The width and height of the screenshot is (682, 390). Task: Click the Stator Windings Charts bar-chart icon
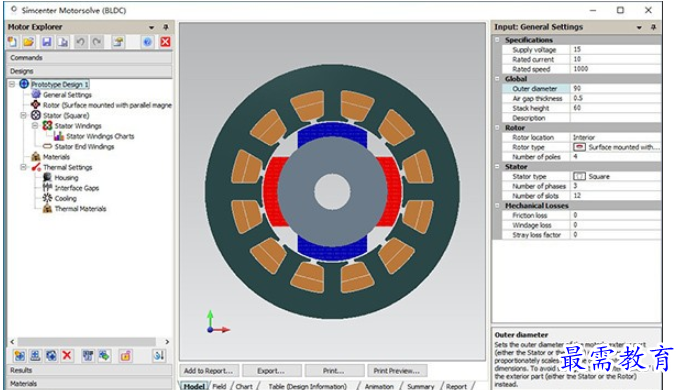click(x=59, y=136)
